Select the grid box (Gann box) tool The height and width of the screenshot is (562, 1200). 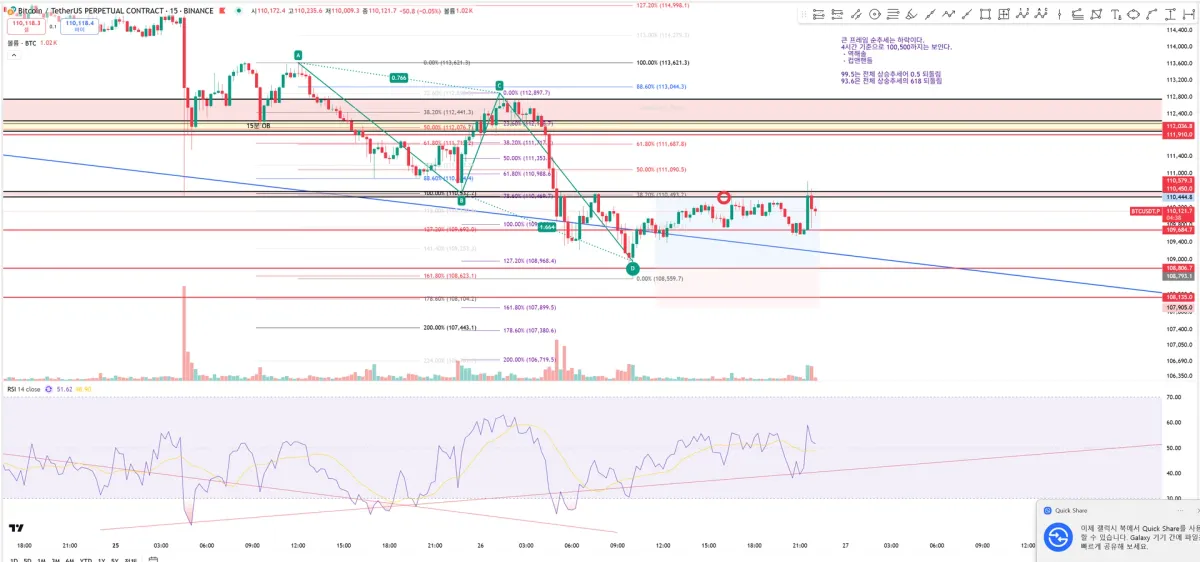point(1003,14)
